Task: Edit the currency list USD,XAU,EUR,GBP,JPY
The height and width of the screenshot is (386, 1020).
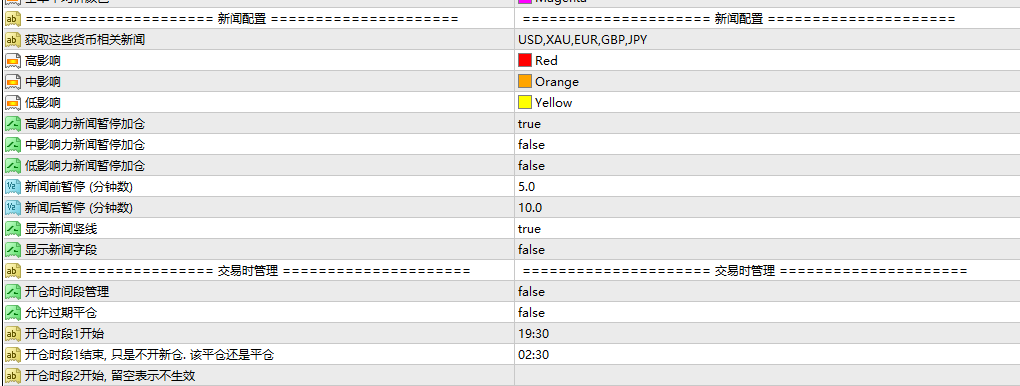Action: 583,40
